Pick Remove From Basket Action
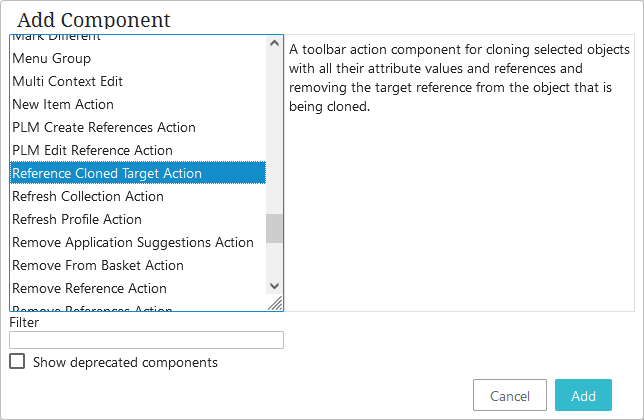 [98, 265]
